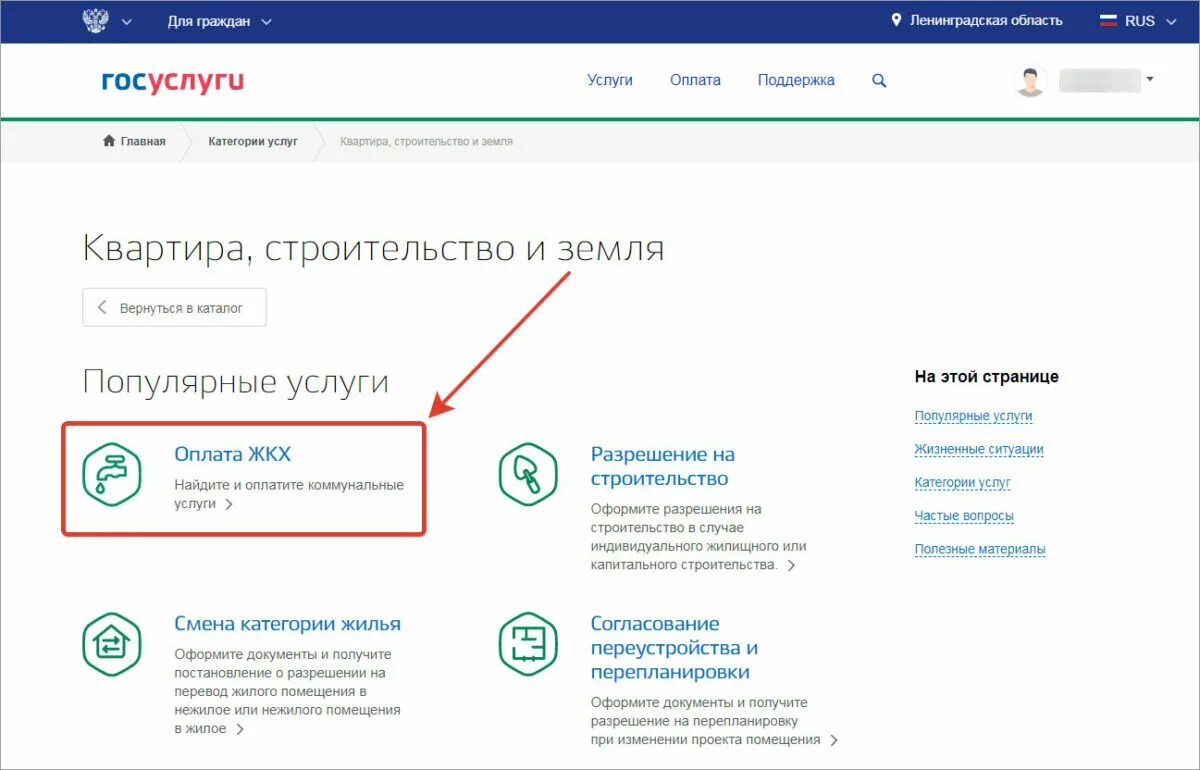Jump to 'Жизненные ситуации' sidebar link

(979, 449)
